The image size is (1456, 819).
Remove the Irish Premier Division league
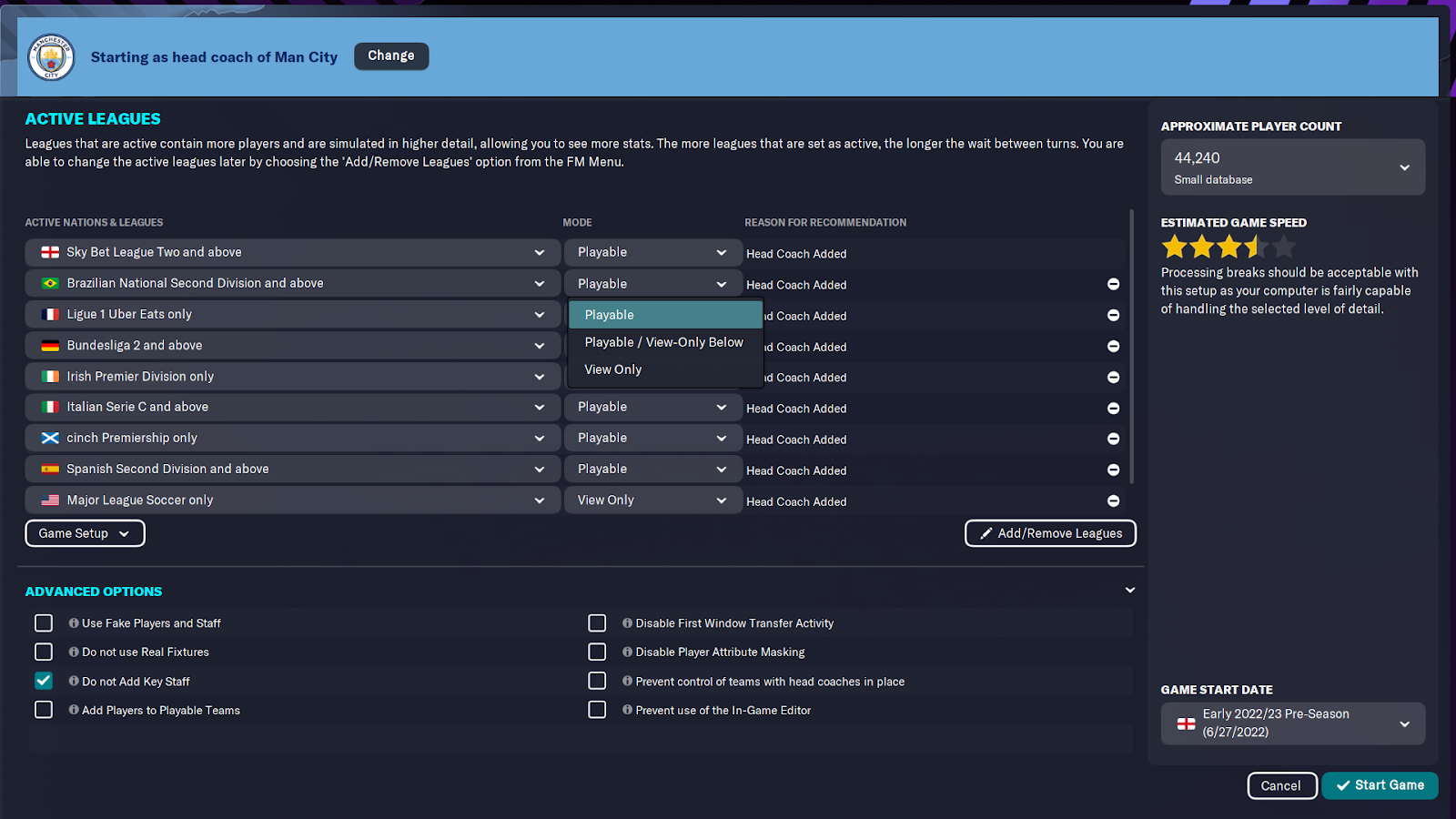[x=1113, y=377]
